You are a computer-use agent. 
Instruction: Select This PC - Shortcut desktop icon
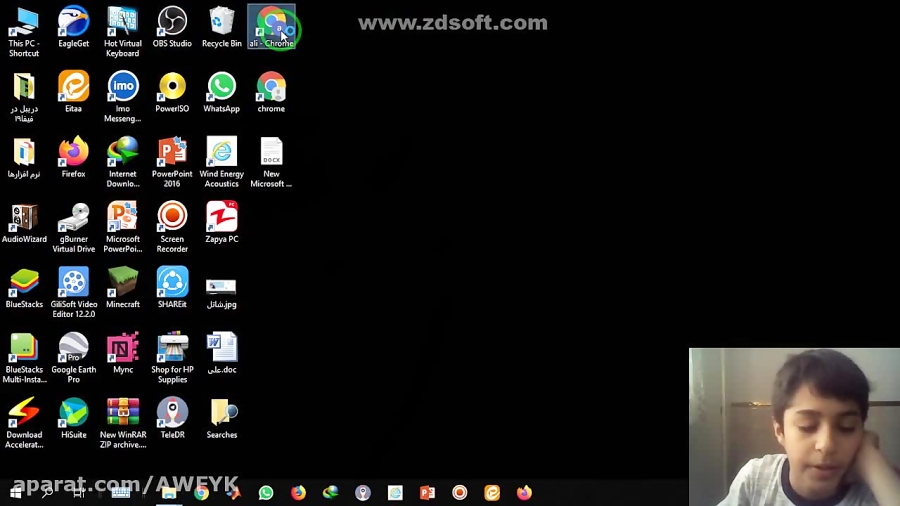click(24, 32)
